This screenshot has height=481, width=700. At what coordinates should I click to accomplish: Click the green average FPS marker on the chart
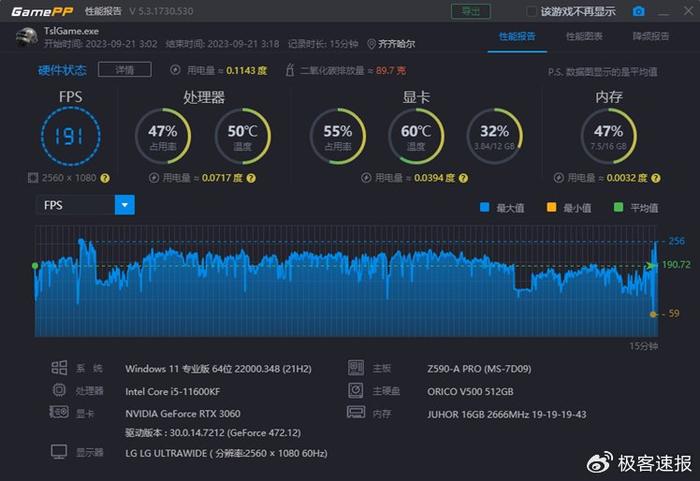click(x=35, y=266)
